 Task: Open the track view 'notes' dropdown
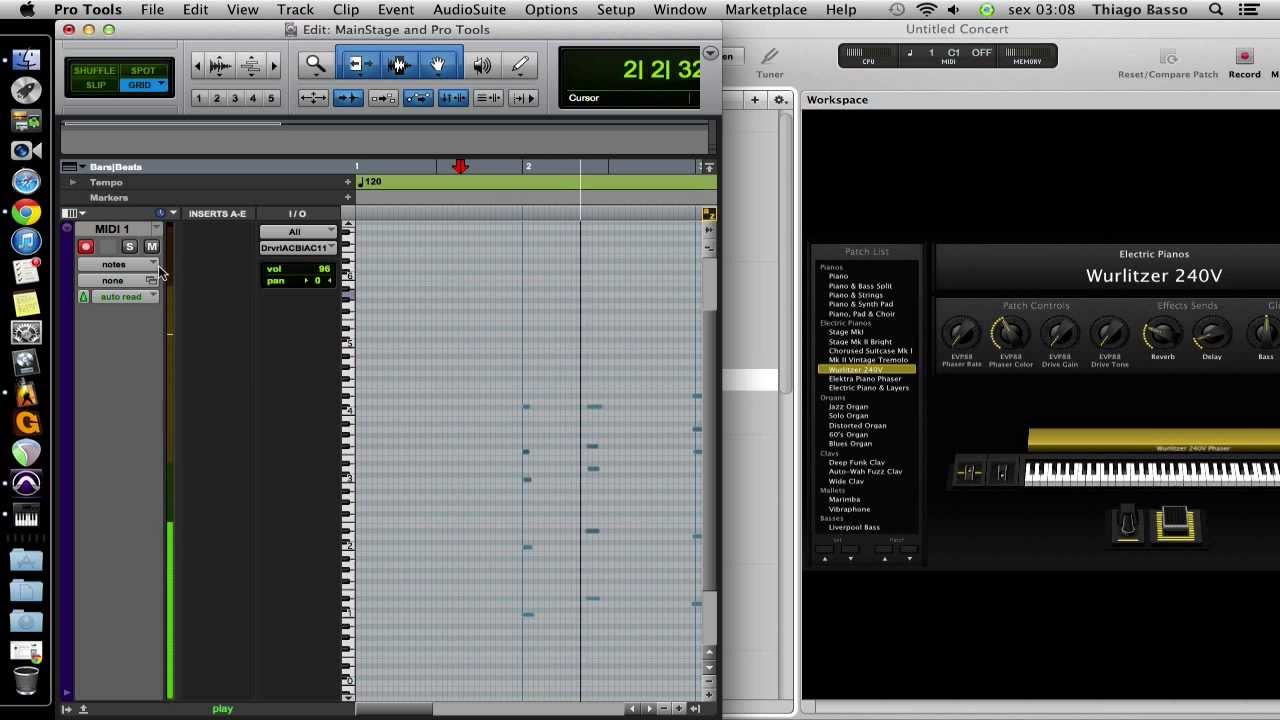[118, 265]
